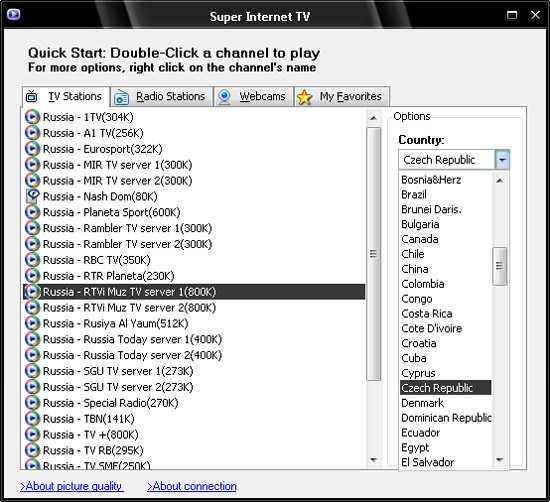Choose Canada from the country list

tap(420, 239)
